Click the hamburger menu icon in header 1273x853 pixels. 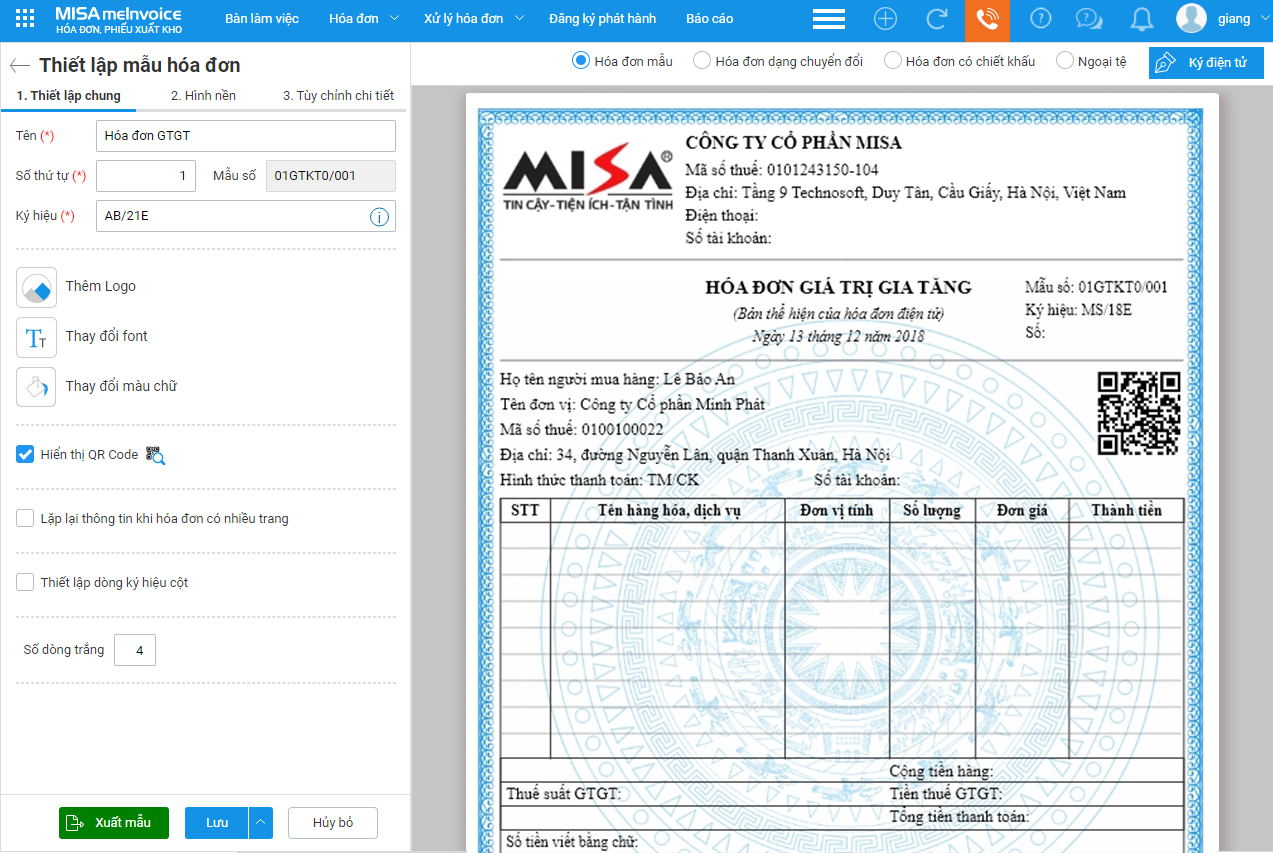pos(829,19)
